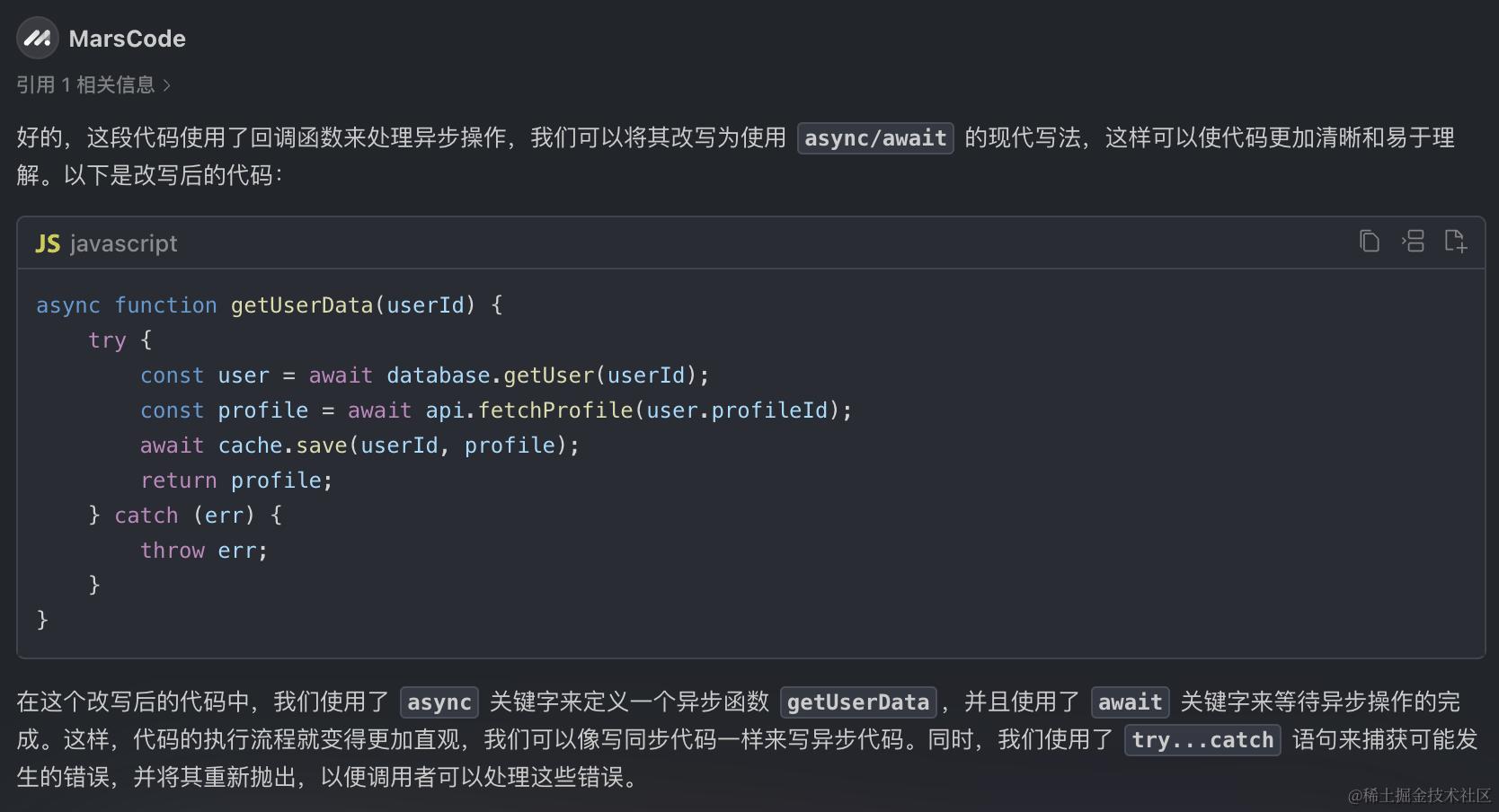Click the return profile; code line
Screen dimensions: 1499x812
[236, 481]
